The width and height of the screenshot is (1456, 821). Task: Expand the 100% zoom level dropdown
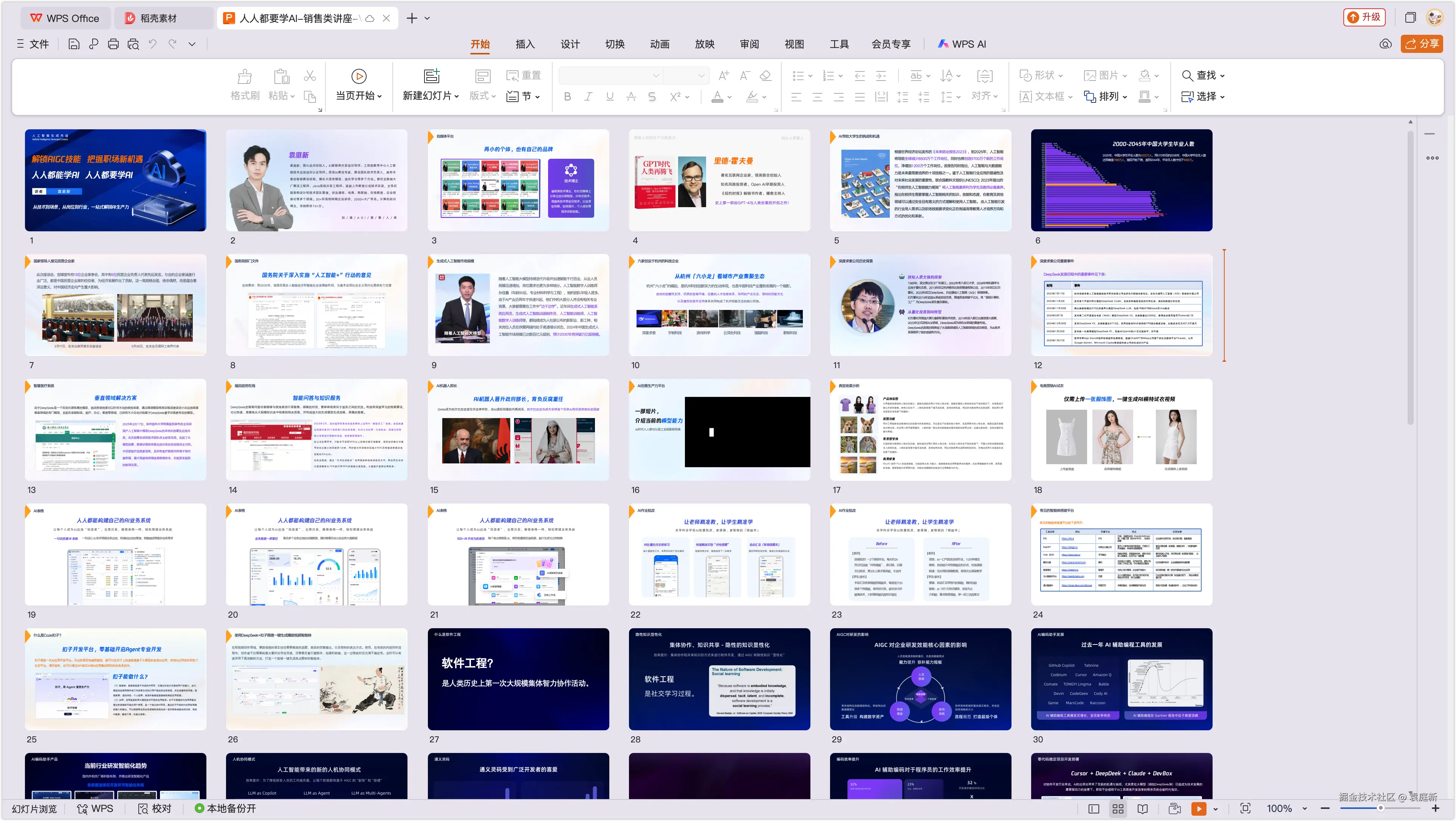click(1304, 809)
